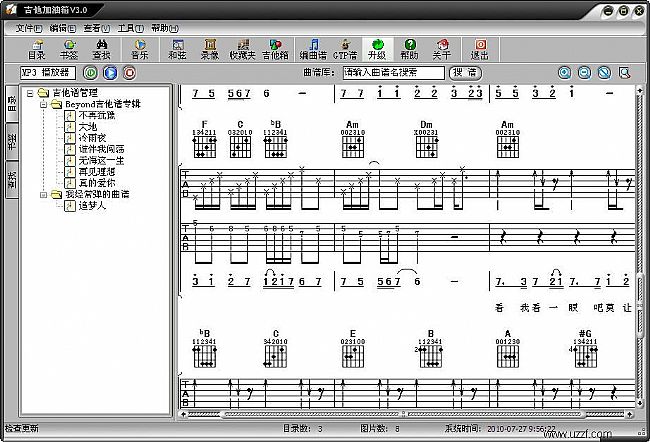Select the song 谁伴我闯荡
The image size is (650, 442).
click(x=102, y=149)
